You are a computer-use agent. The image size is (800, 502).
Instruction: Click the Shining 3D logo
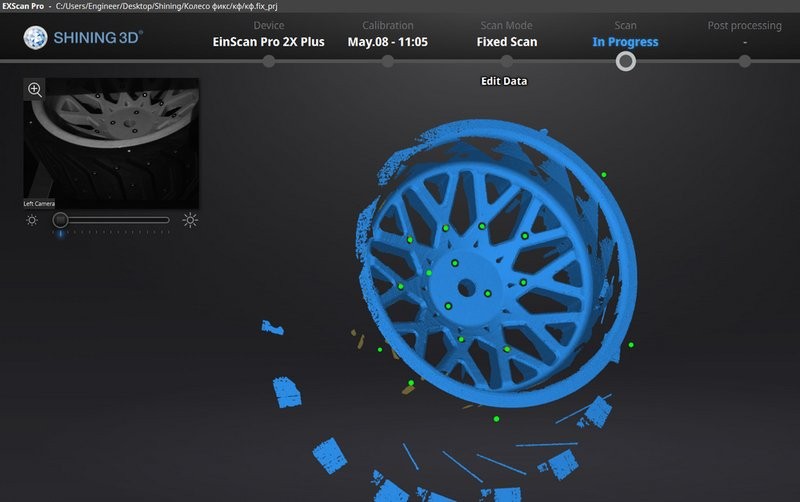click(83, 38)
